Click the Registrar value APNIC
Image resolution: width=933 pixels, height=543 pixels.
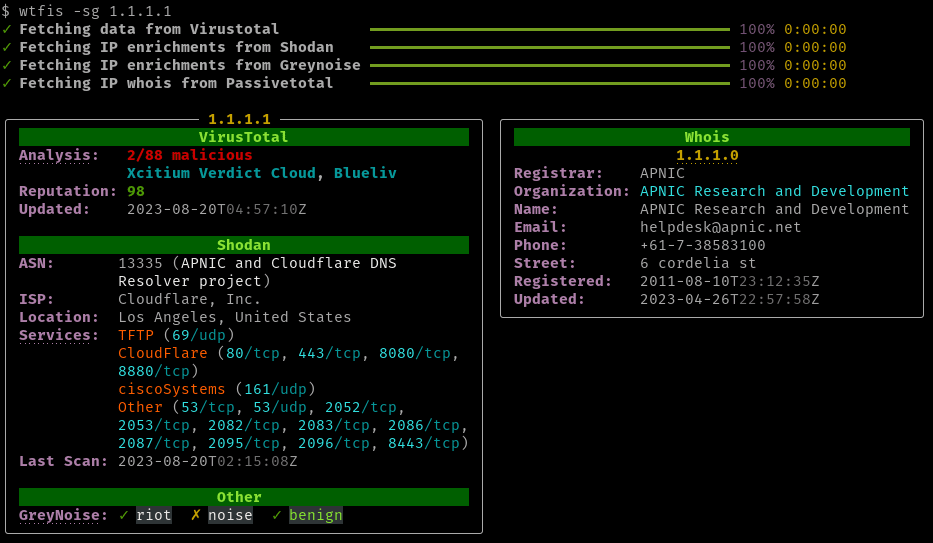[662, 173]
